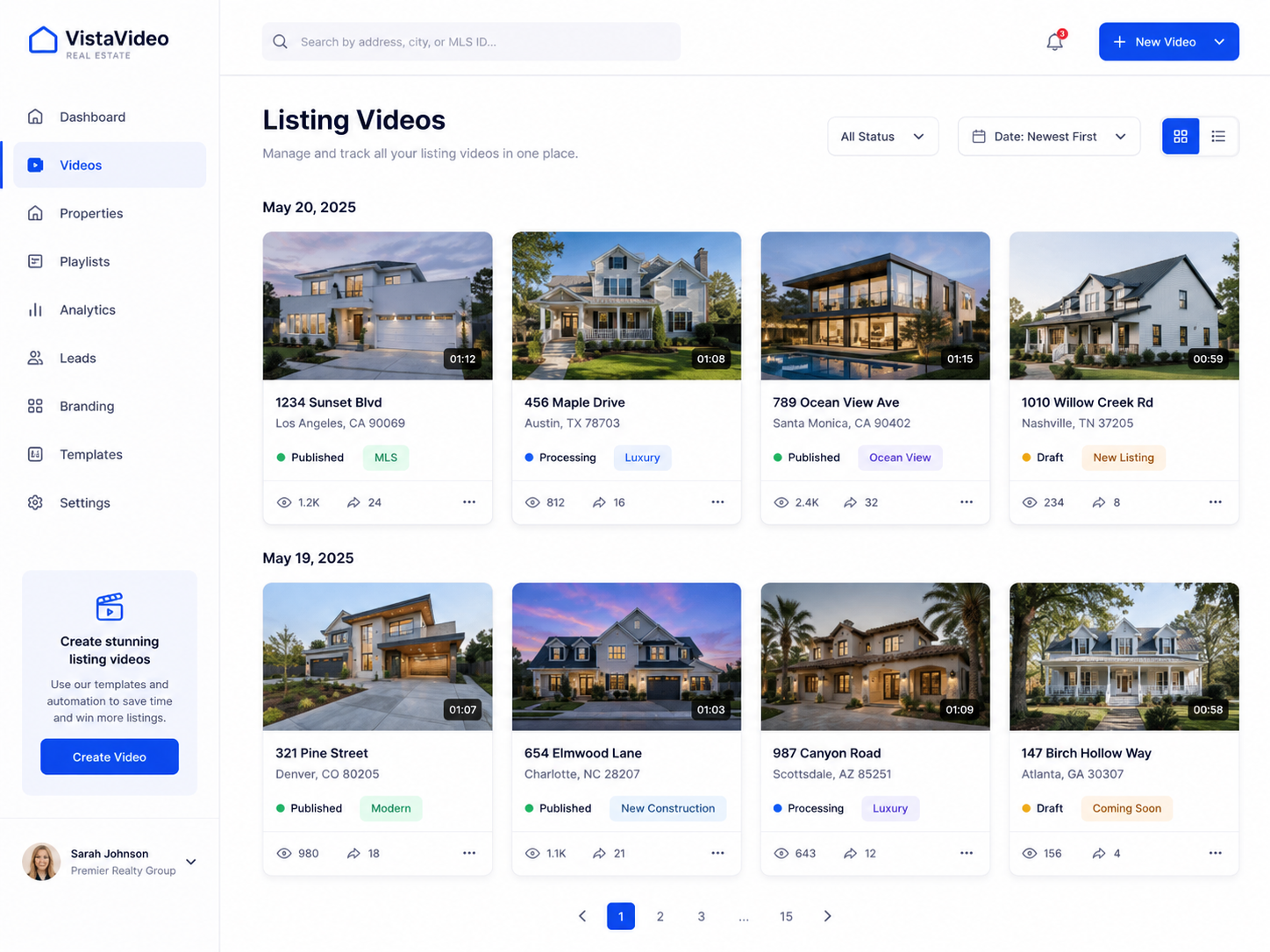Expand Sarah Johnson account menu chevron
1270x952 pixels.
click(190, 862)
